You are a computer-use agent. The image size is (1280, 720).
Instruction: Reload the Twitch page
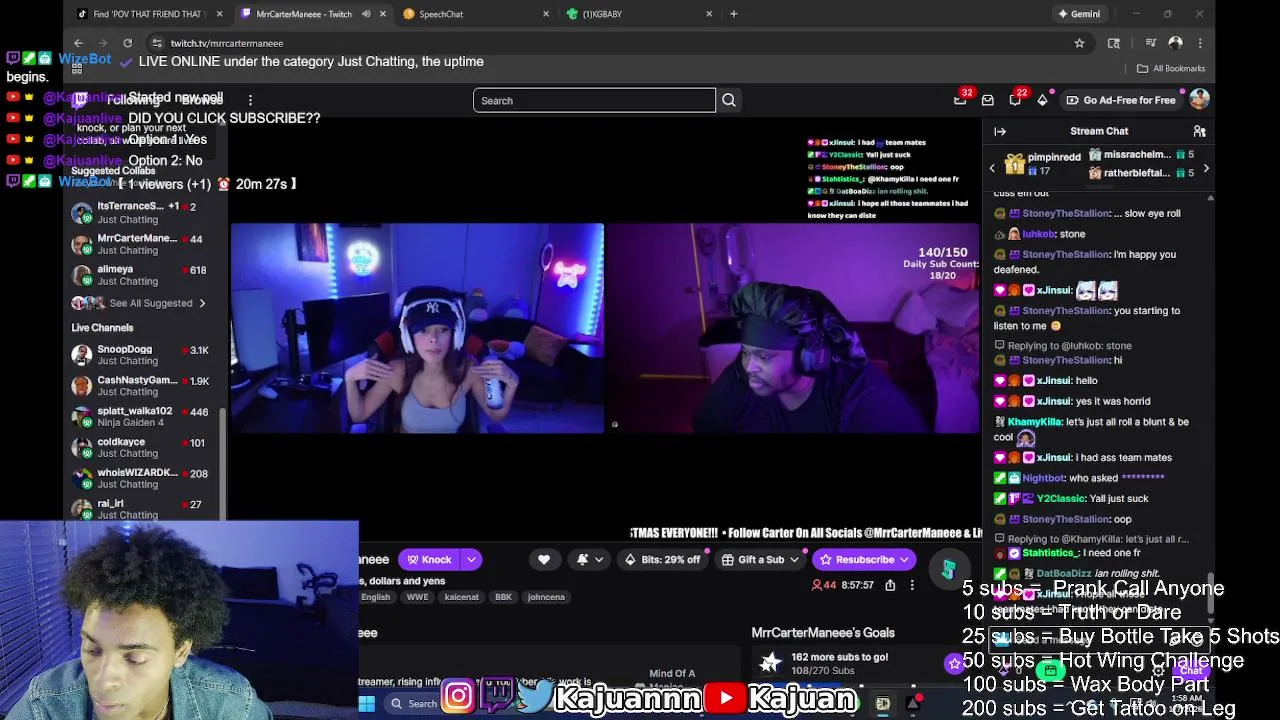[x=127, y=43]
